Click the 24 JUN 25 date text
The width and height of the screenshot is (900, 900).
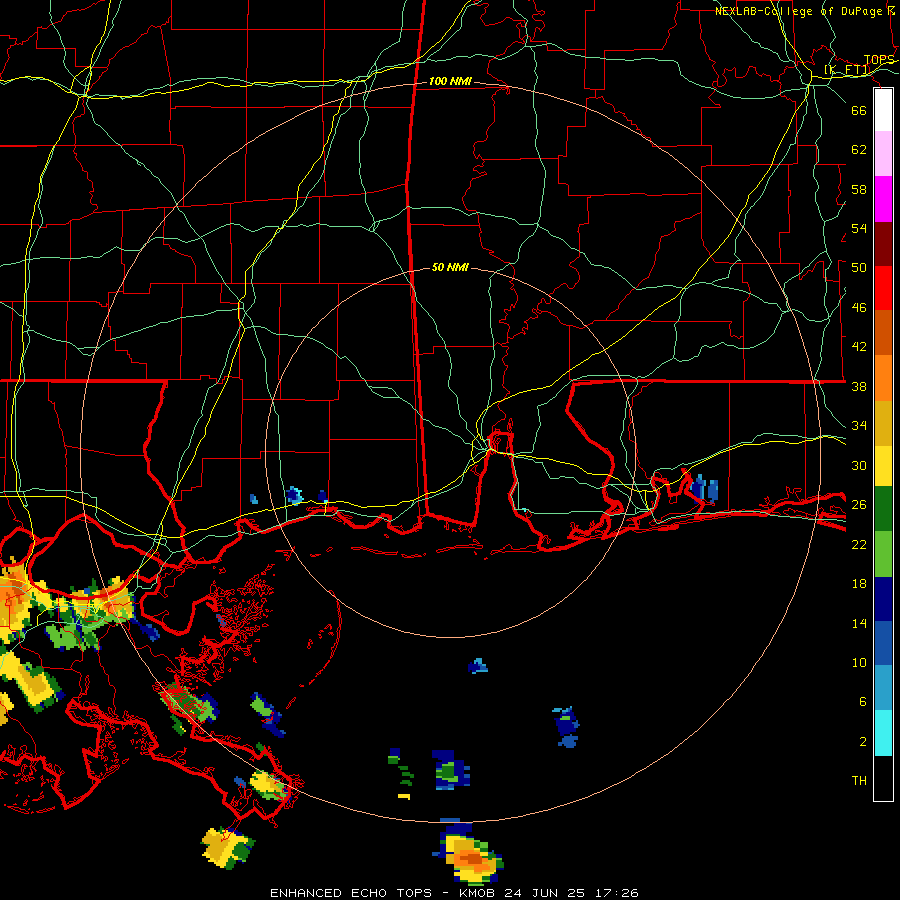tap(545, 893)
